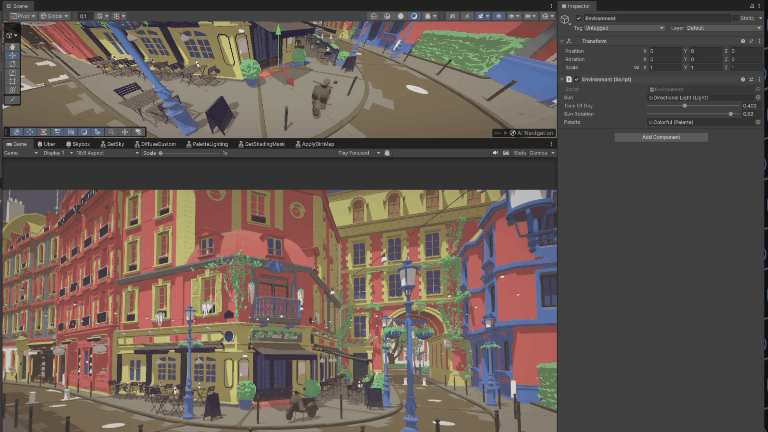Click the Game view Scale slider
Screen dimensions: 768x432
tap(189, 153)
